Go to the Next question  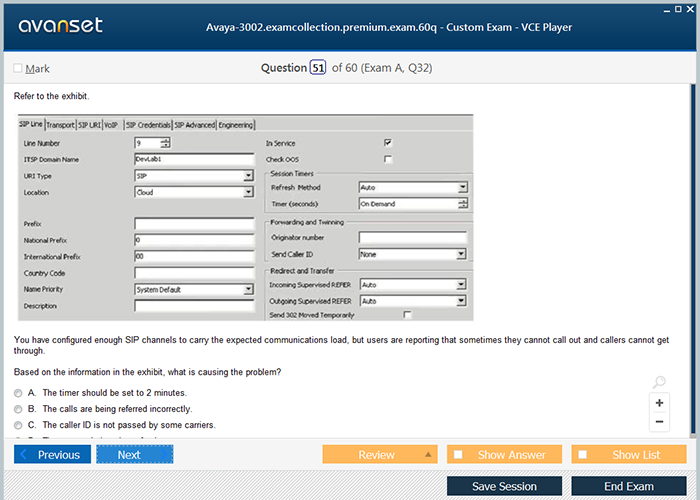click(x=134, y=454)
